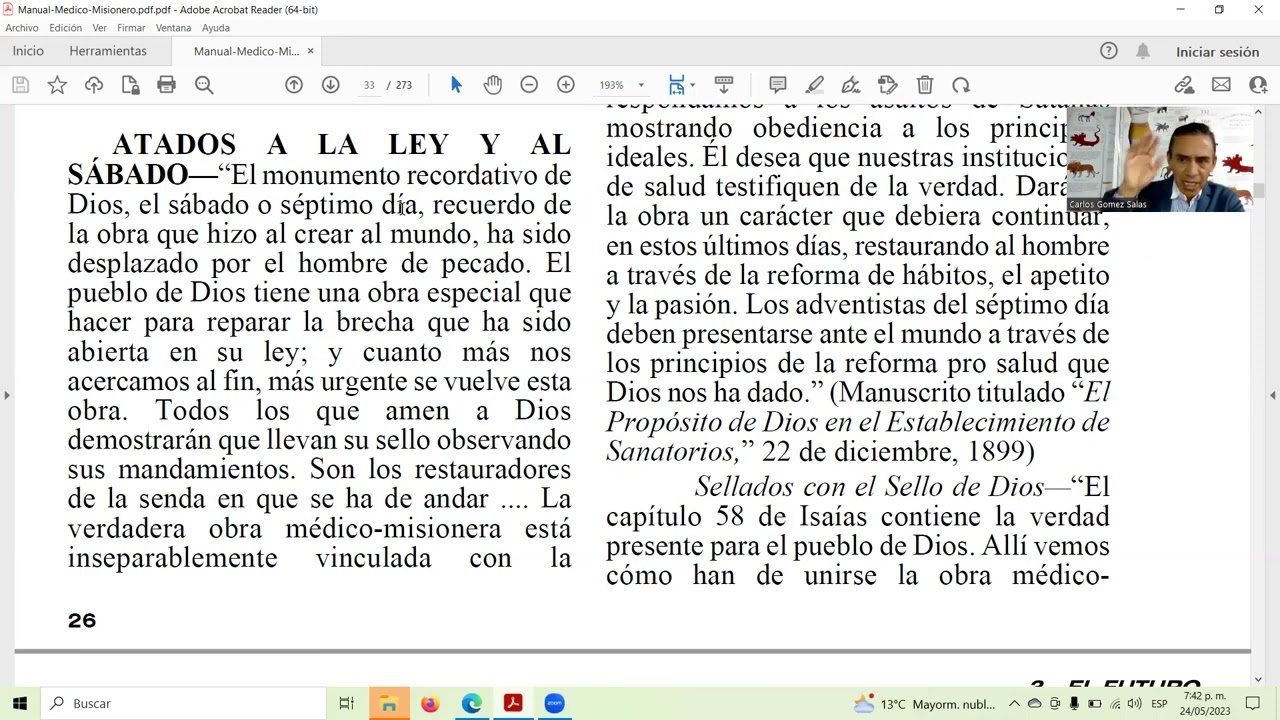The image size is (1280, 720).
Task: Expand the left navigation pane arrow
Action: (6, 395)
